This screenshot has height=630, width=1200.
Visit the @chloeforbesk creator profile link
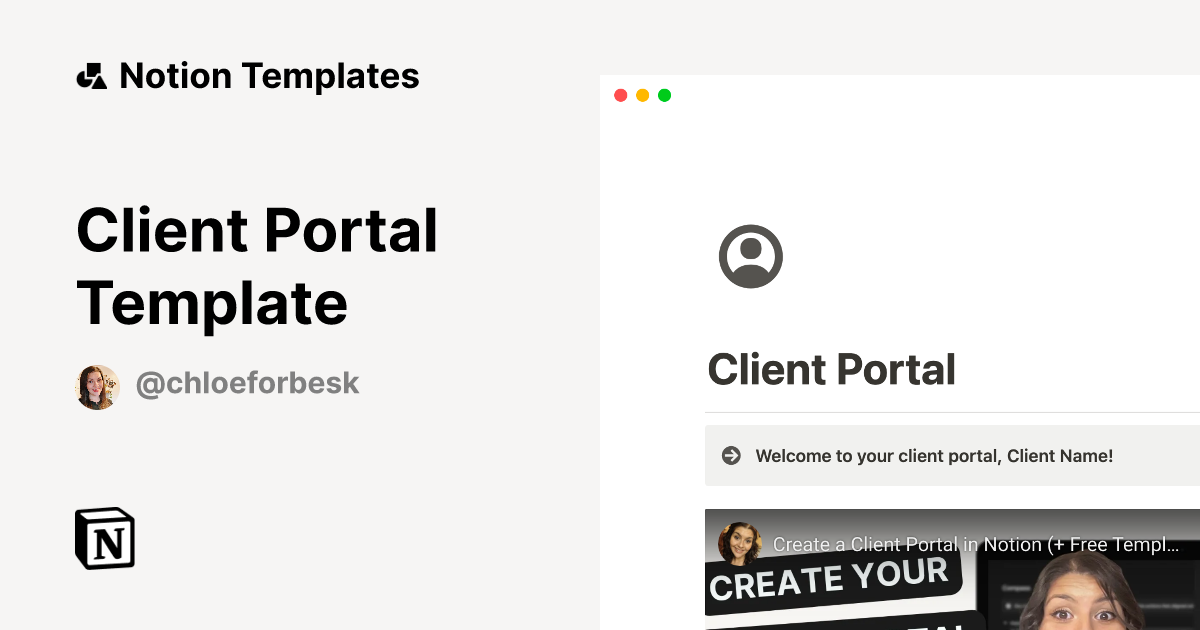click(247, 383)
